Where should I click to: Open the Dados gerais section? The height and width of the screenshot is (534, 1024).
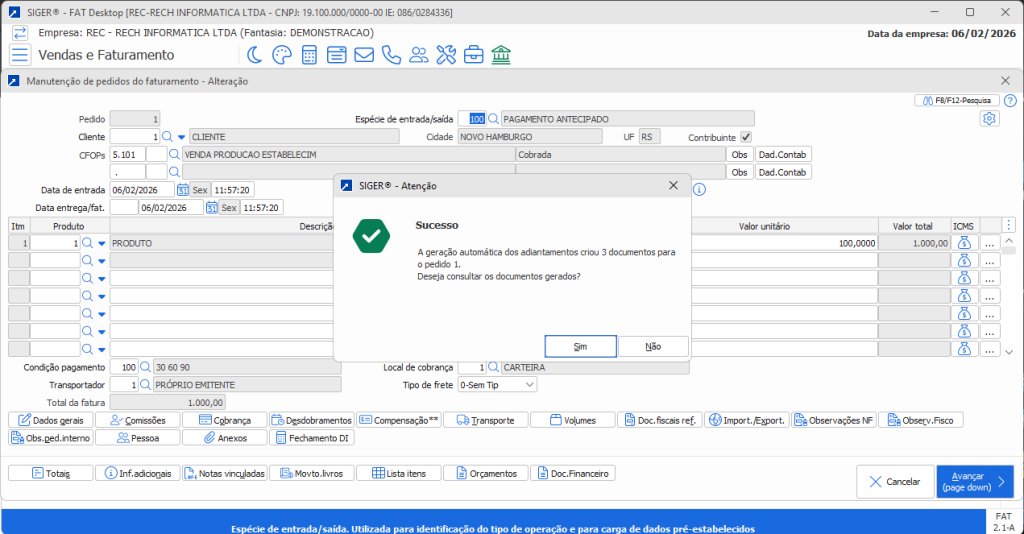(50, 420)
